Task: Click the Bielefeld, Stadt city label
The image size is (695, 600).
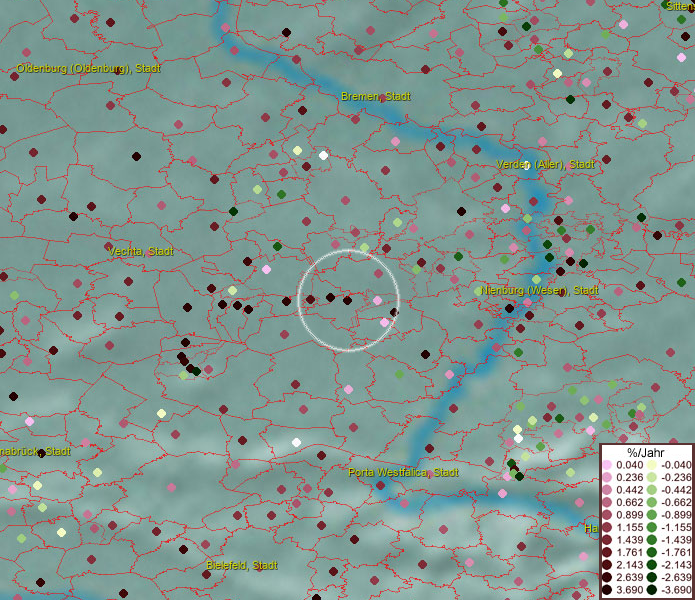Action: pyautogui.click(x=241, y=565)
